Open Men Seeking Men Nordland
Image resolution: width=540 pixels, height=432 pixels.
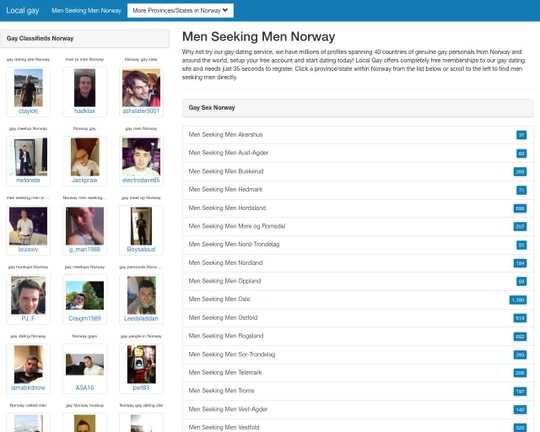tap(358, 263)
